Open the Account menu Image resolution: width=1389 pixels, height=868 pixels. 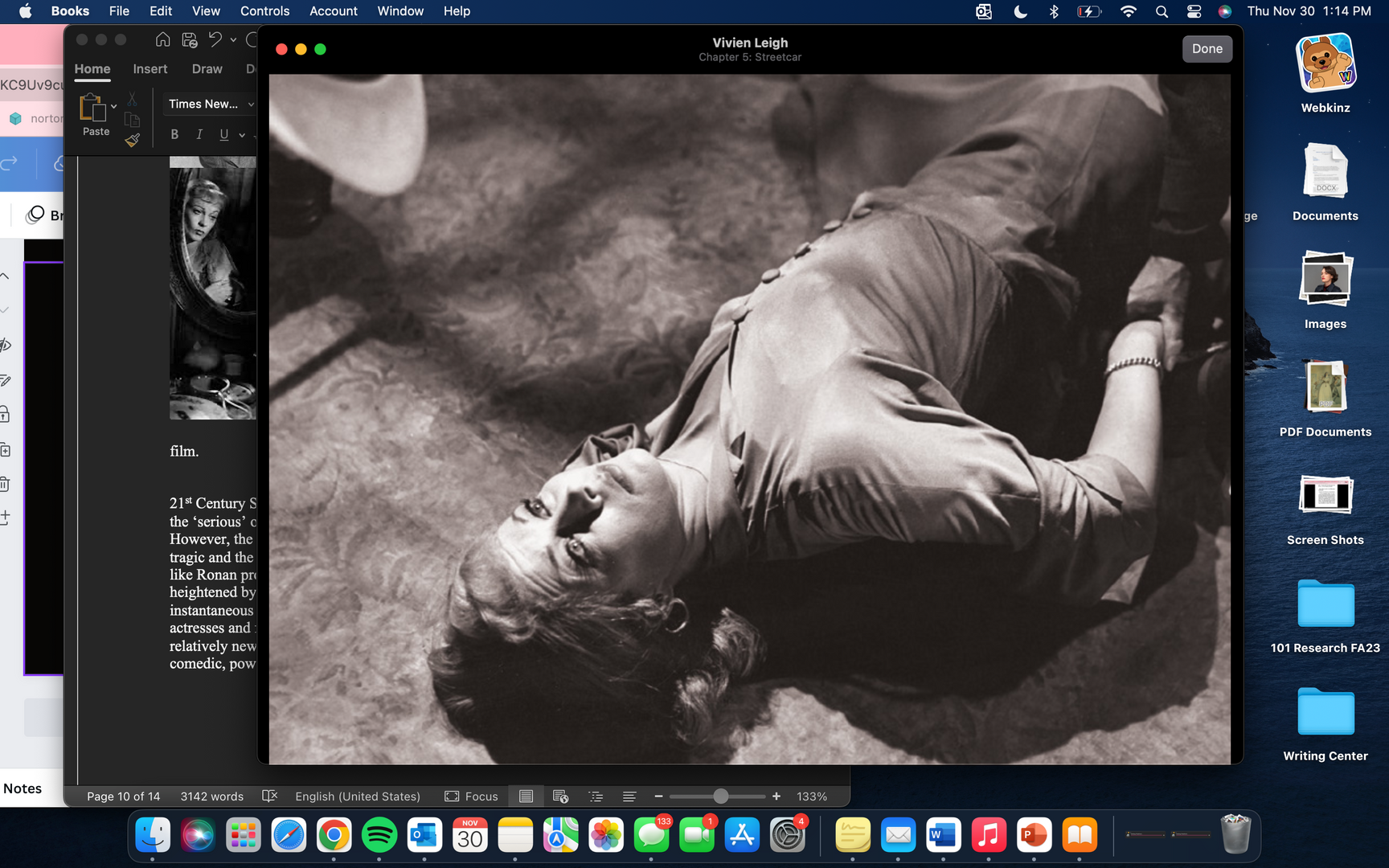click(x=334, y=11)
